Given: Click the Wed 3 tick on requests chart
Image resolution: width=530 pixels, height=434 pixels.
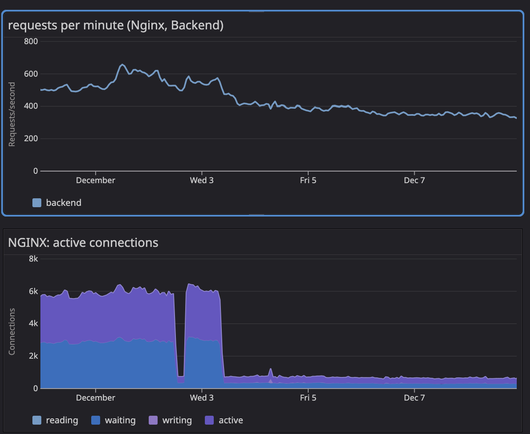Looking at the screenshot, I should pos(201,180).
